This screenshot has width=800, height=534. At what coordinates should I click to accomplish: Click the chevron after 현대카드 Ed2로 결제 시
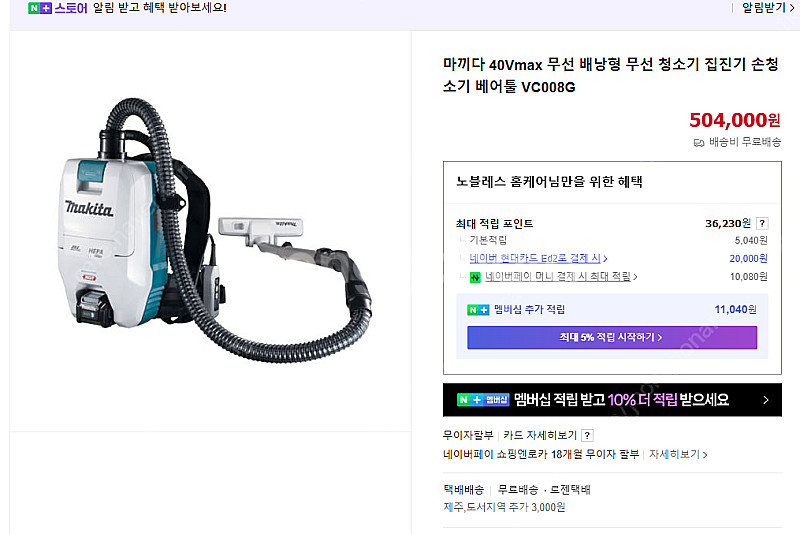point(605,259)
